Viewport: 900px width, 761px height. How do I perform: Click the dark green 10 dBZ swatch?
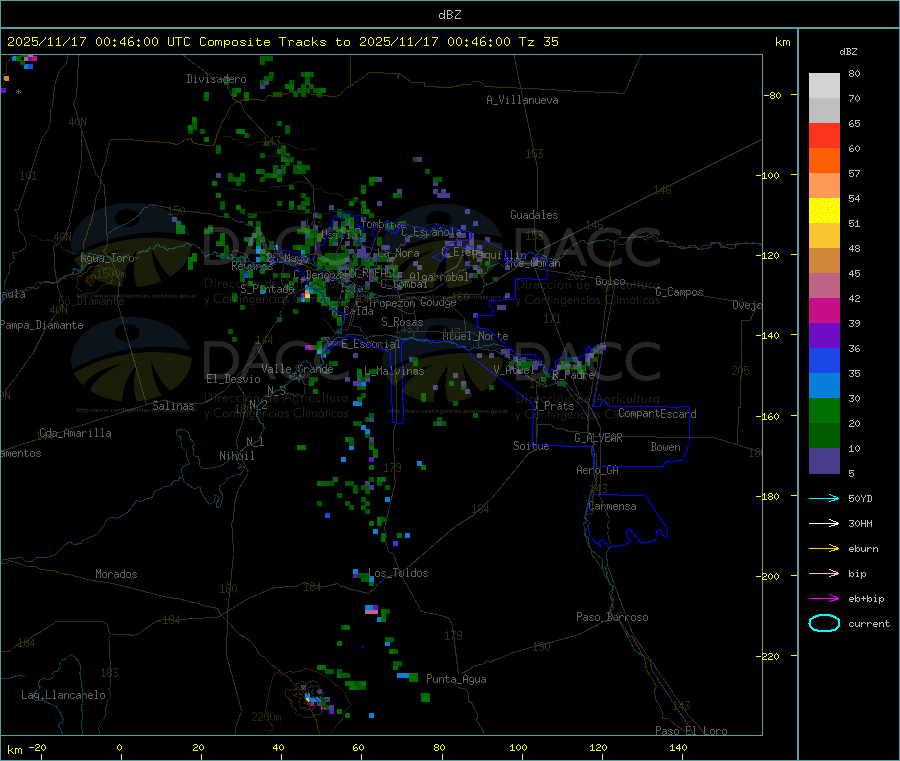[824, 436]
